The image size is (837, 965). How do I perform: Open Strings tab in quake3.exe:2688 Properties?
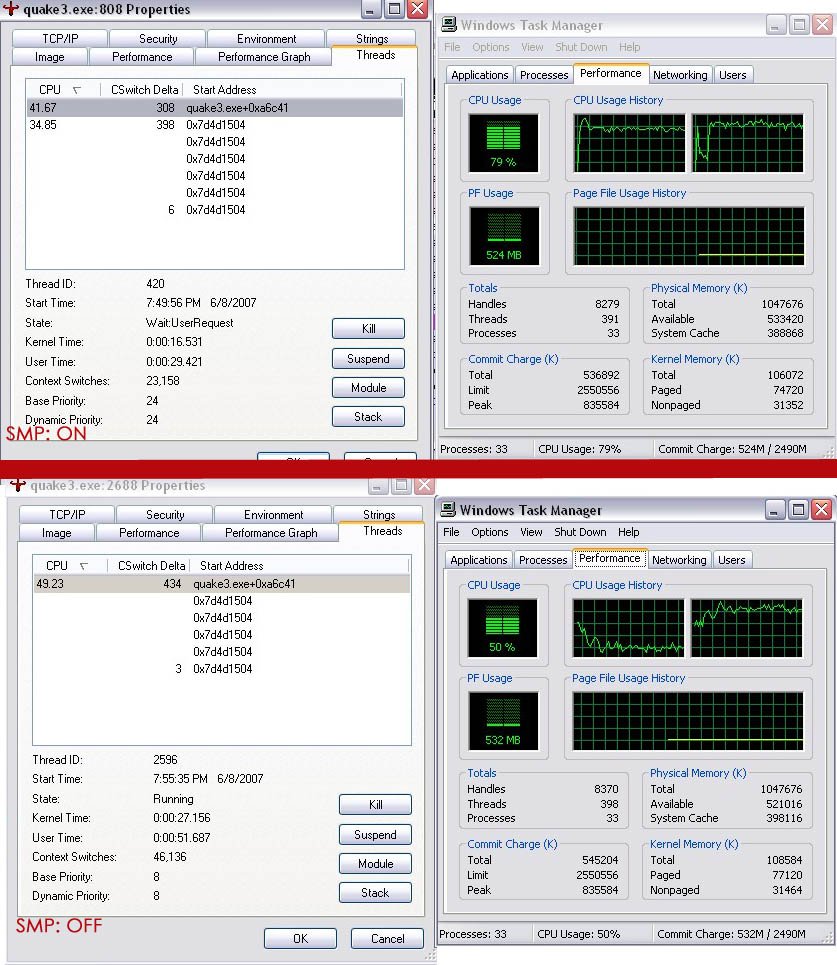coord(378,514)
